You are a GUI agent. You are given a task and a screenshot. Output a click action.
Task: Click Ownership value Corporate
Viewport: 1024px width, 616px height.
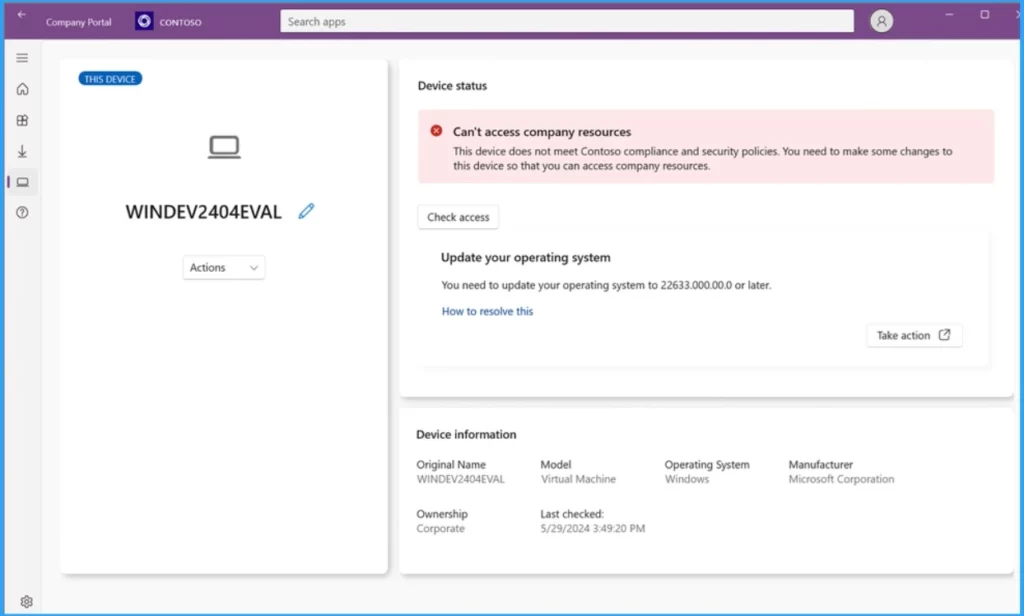(x=440, y=528)
